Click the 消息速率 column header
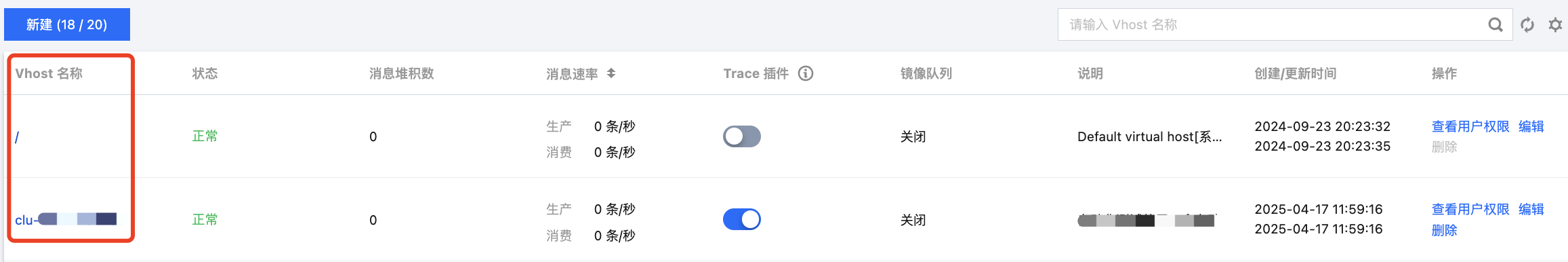The width and height of the screenshot is (1568, 262). coord(572,73)
